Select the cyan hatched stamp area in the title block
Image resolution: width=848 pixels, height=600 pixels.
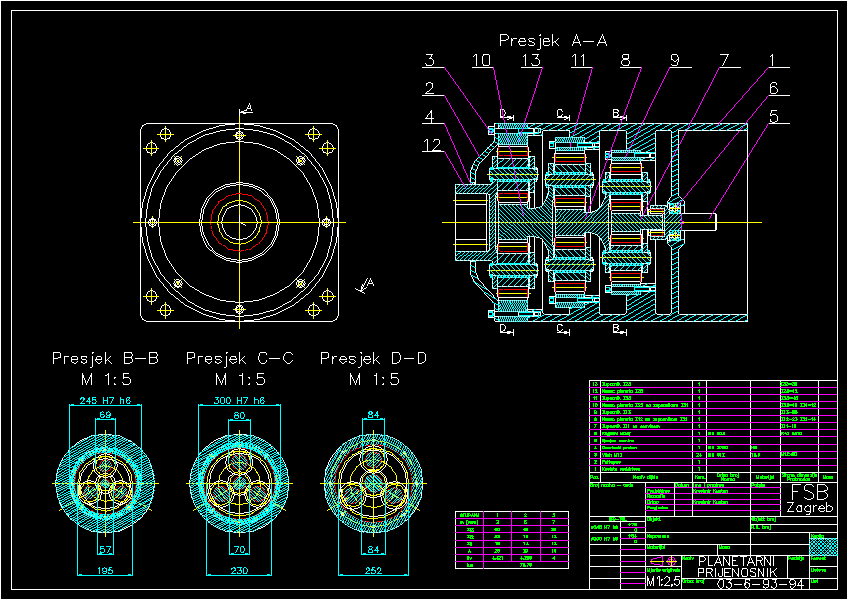[x=823, y=545]
